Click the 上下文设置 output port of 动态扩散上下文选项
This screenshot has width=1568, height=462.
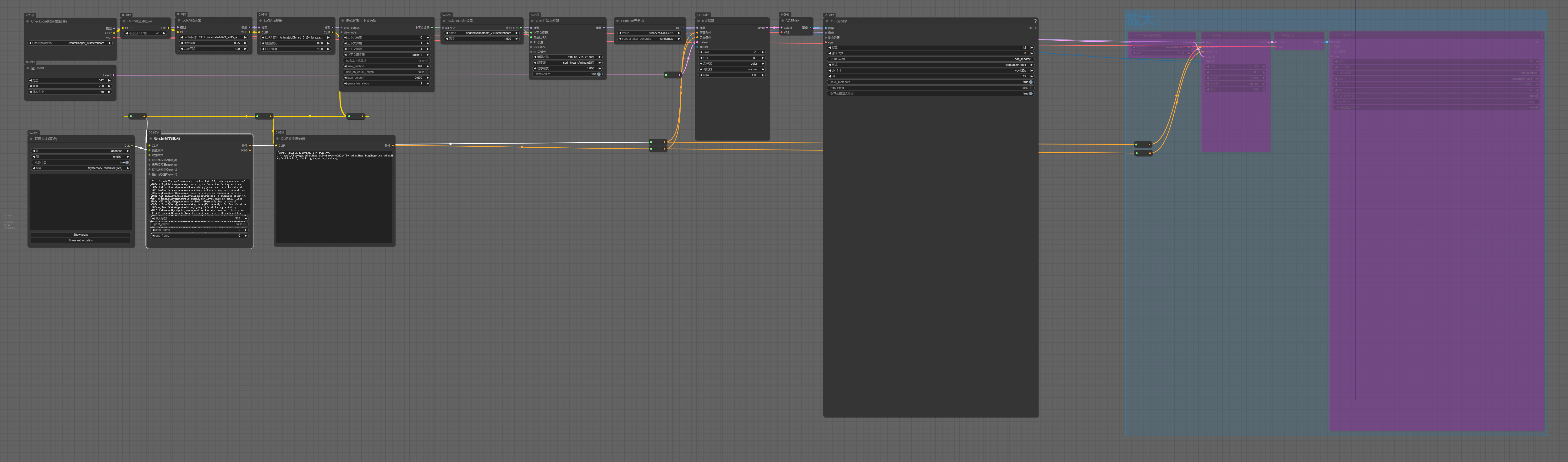[432, 27]
